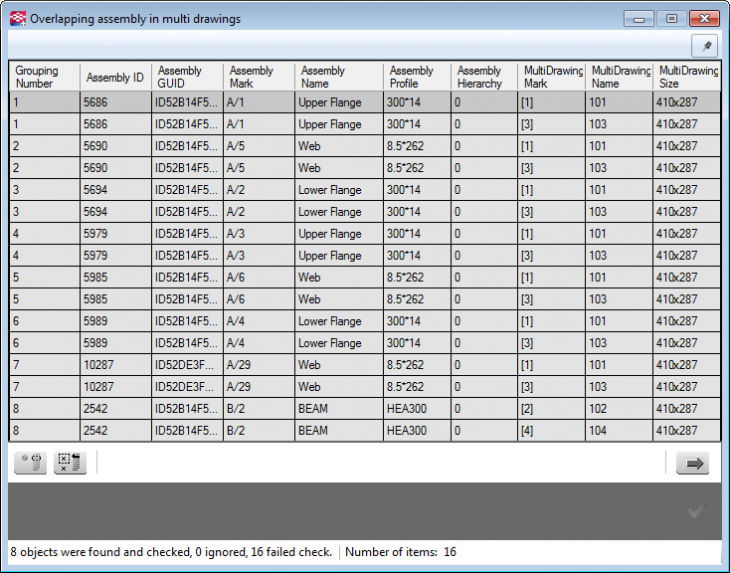Click MultiDrawing Mark [2] cell
The height and width of the screenshot is (573, 730).
(552, 409)
